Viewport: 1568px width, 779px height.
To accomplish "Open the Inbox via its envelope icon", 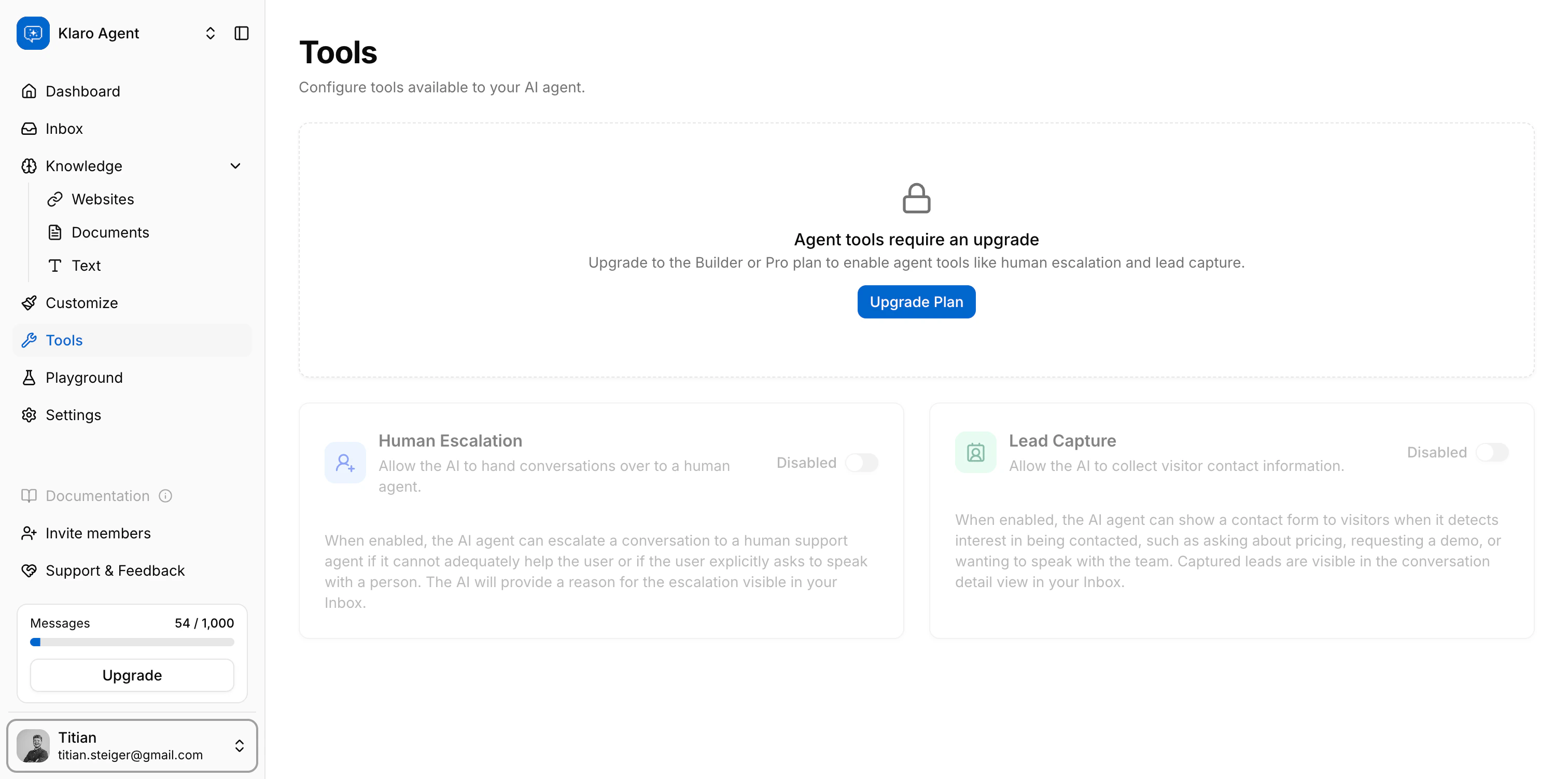I will (29, 129).
